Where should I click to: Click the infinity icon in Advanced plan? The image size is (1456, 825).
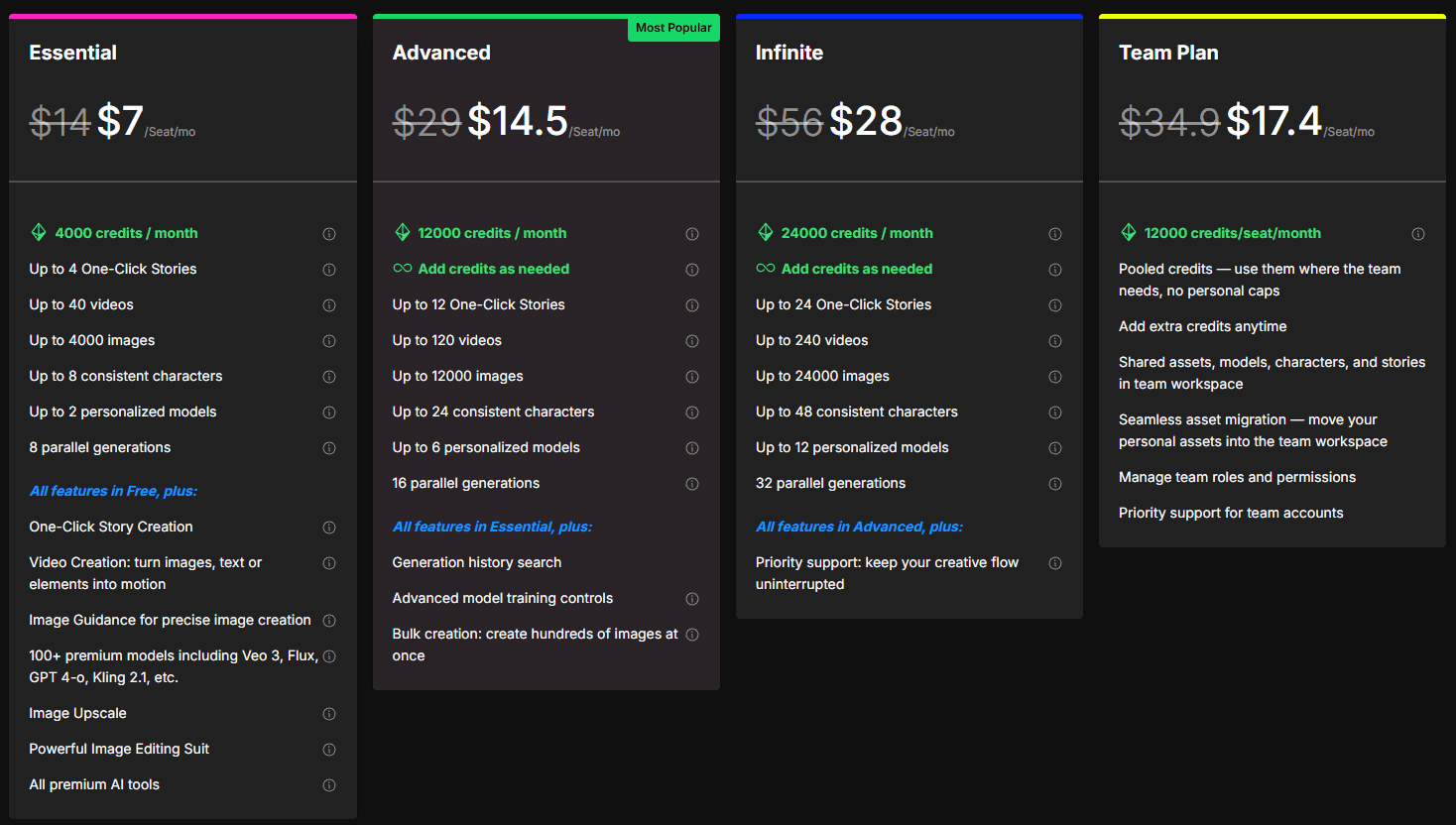point(403,269)
